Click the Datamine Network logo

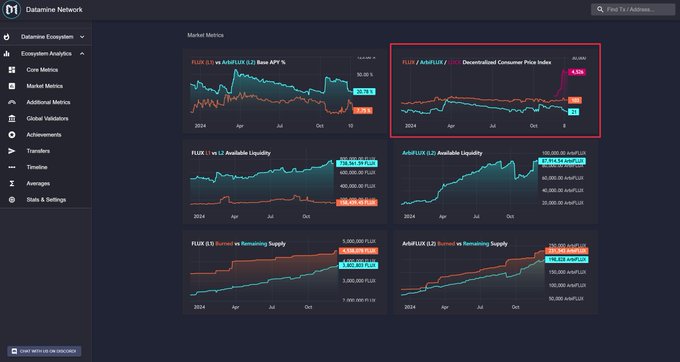click(x=11, y=9)
